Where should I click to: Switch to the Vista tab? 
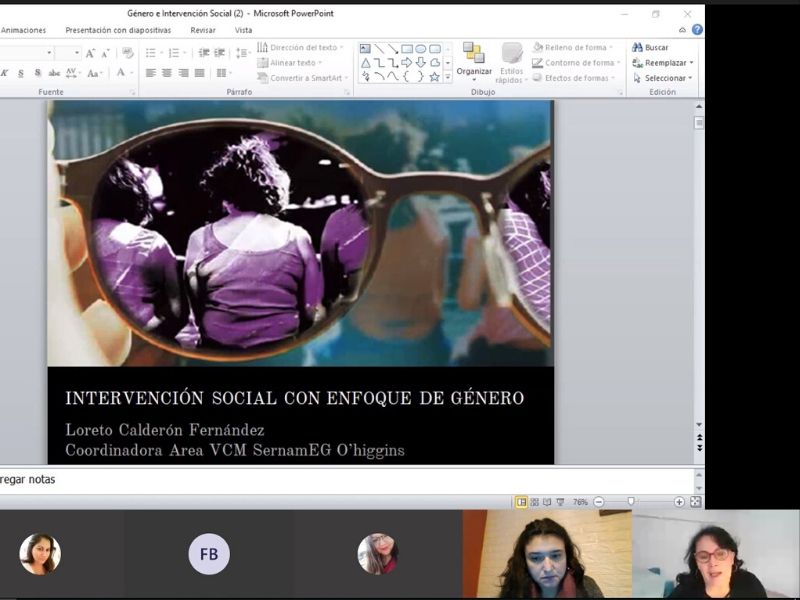point(243,30)
